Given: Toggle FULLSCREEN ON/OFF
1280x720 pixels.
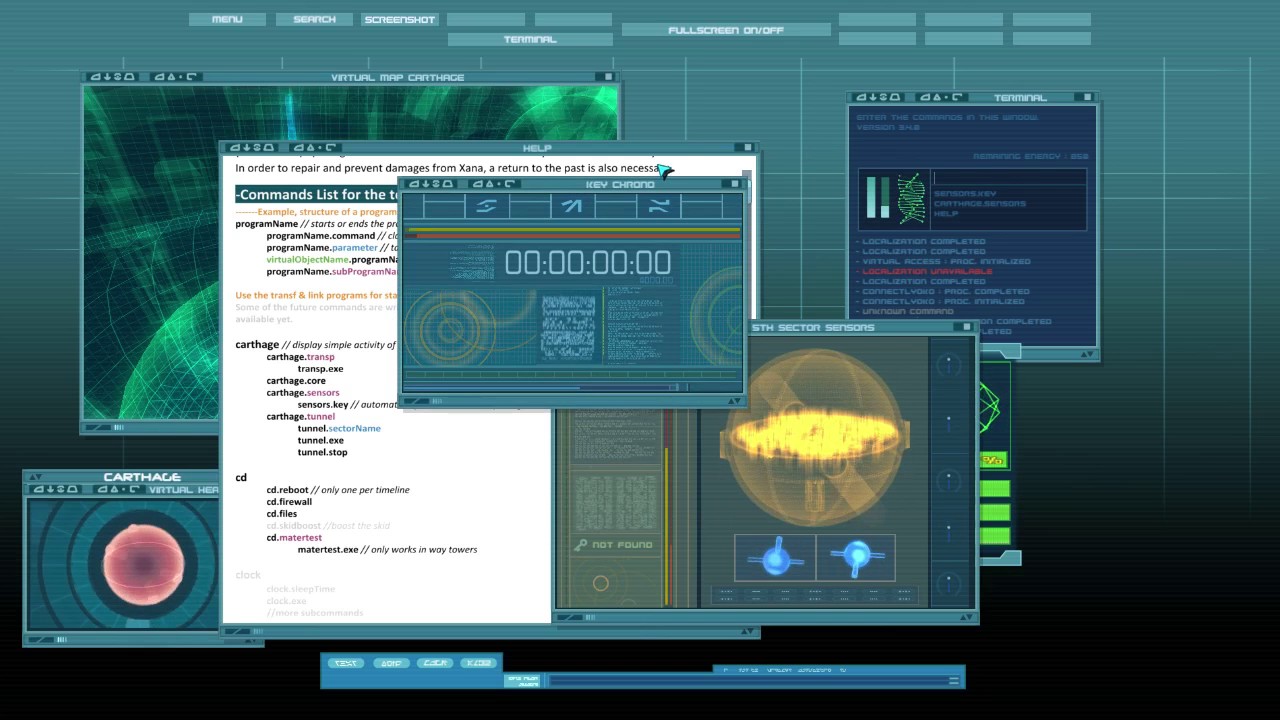Looking at the screenshot, I should tap(726, 30).
